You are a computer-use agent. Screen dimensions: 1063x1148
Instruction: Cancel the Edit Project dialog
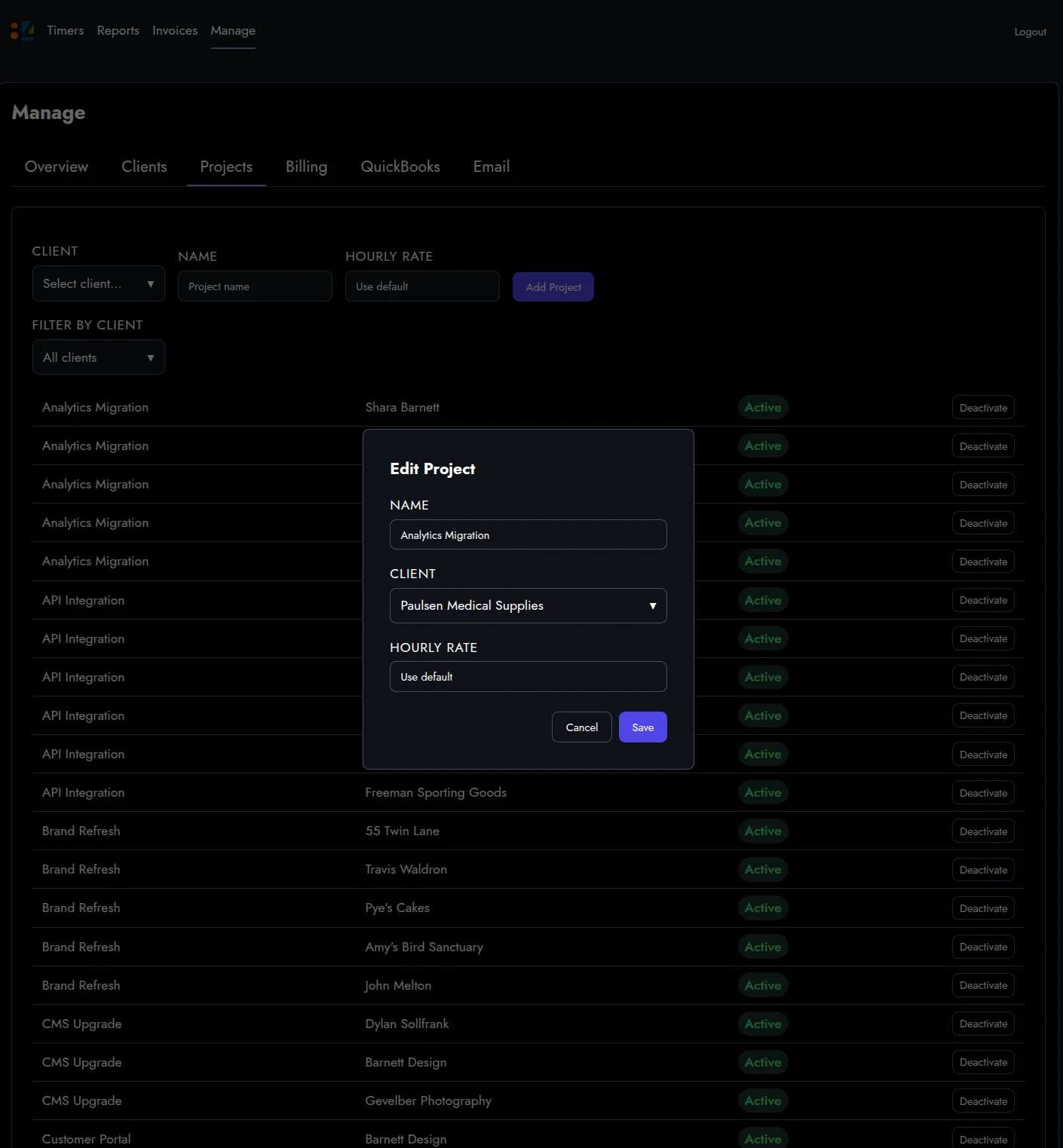point(581,727)
